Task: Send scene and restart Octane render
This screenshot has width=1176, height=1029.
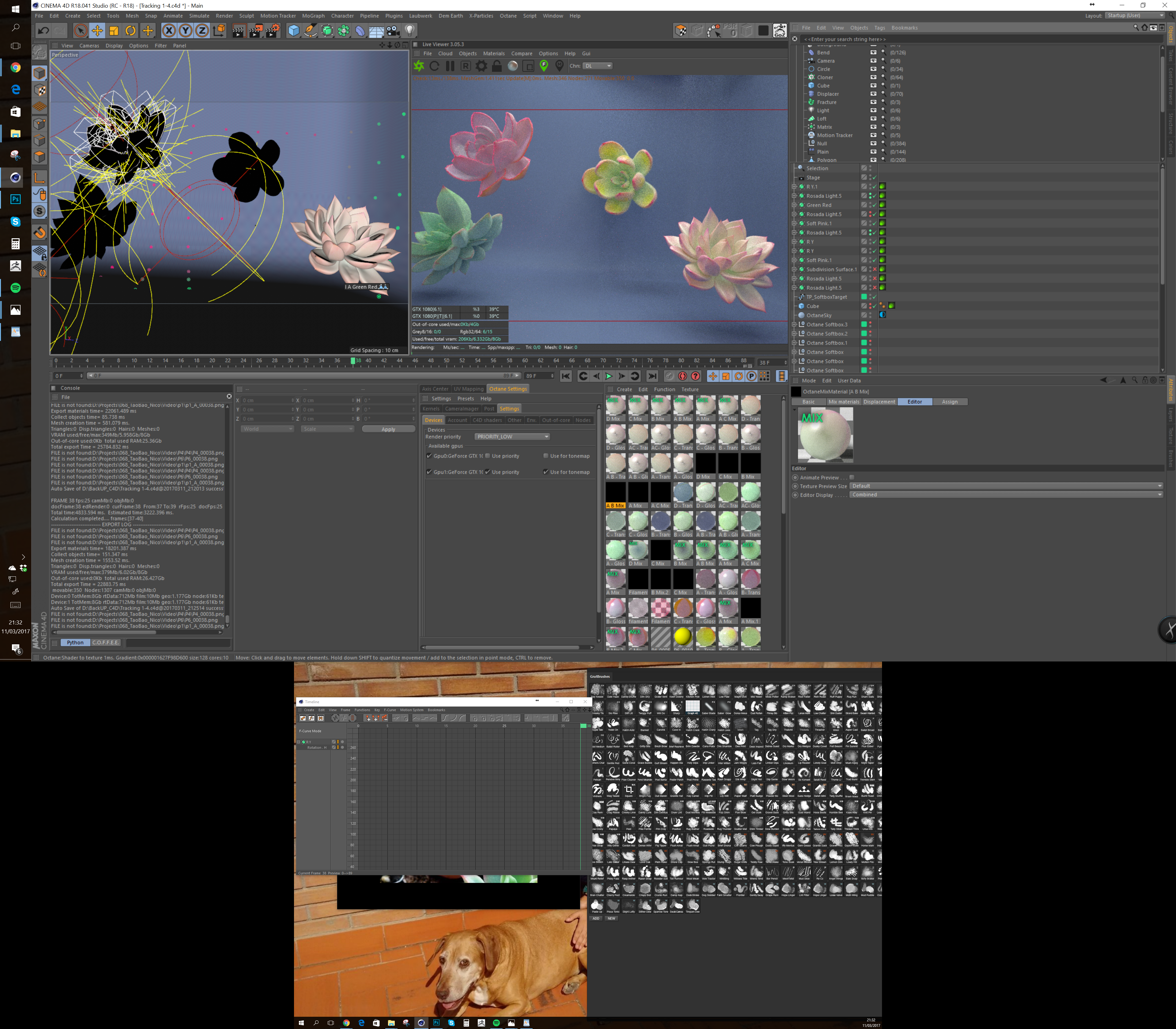Action: pyautogui.click(x=419, y=66)
